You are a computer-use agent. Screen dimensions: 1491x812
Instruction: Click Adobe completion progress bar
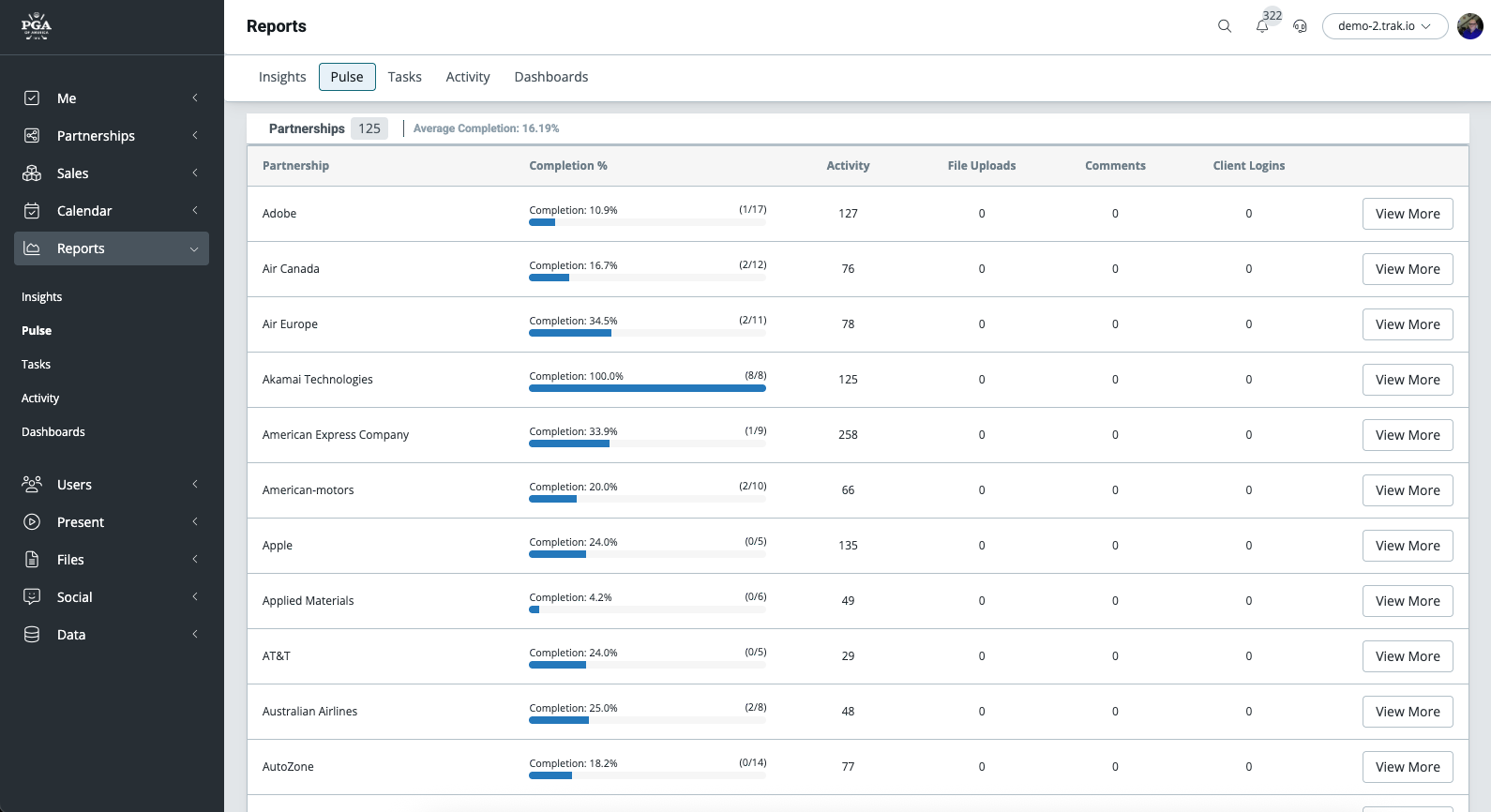point(647,222)
